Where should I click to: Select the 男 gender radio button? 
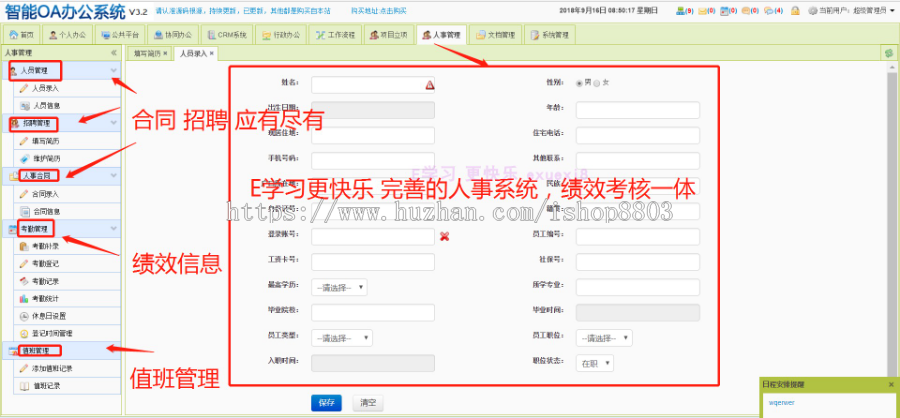(579, 83)
